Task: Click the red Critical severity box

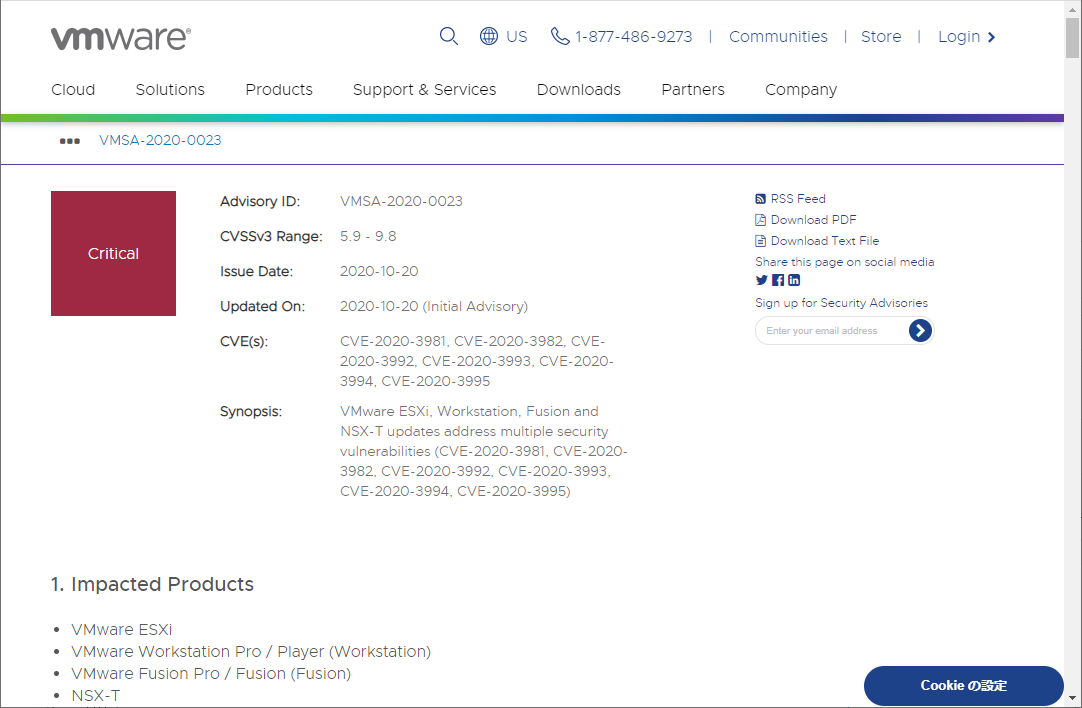Action: (113, 253)
